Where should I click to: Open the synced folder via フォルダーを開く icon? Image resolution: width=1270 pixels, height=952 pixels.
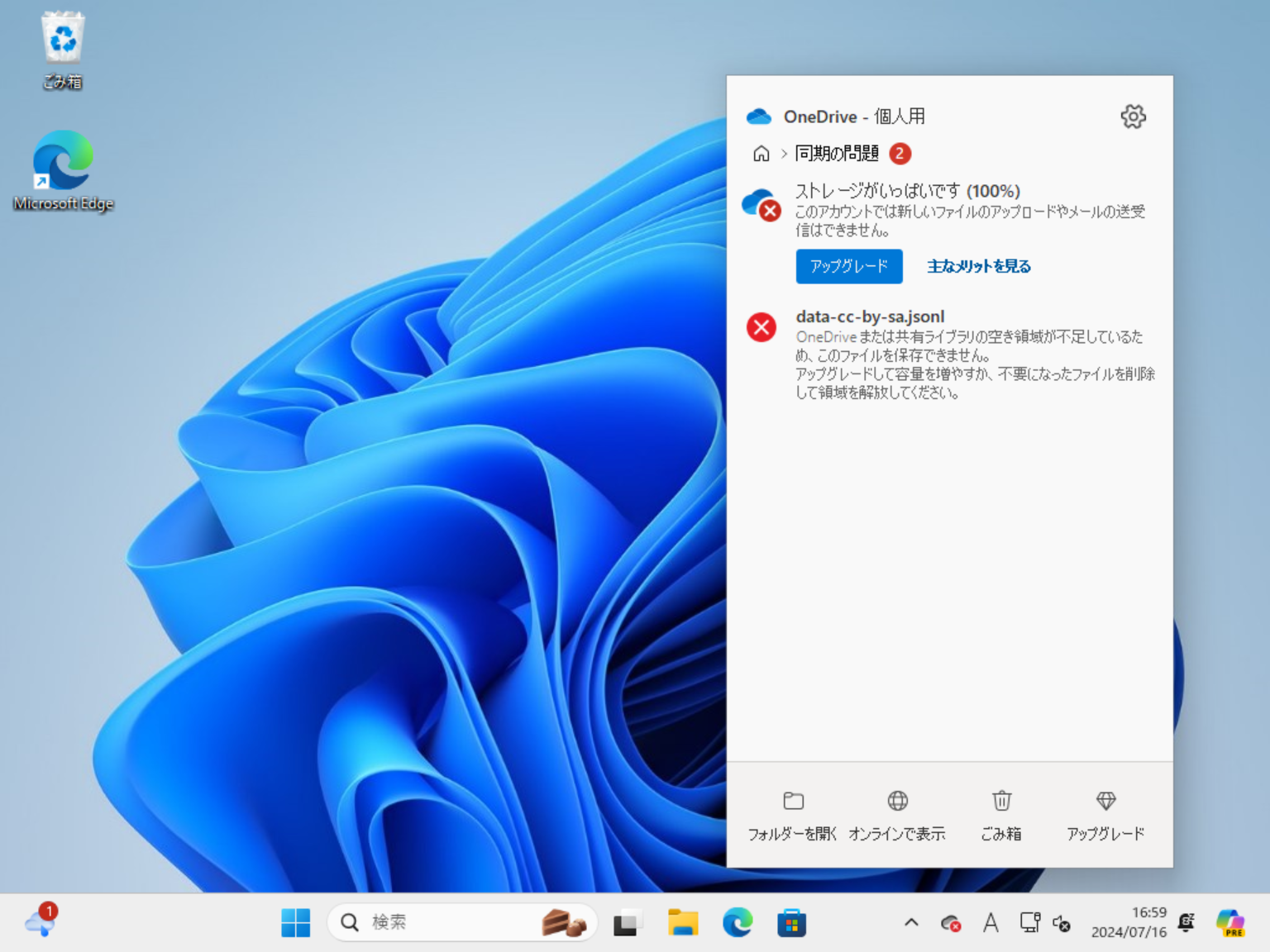[x=793, y=800]
